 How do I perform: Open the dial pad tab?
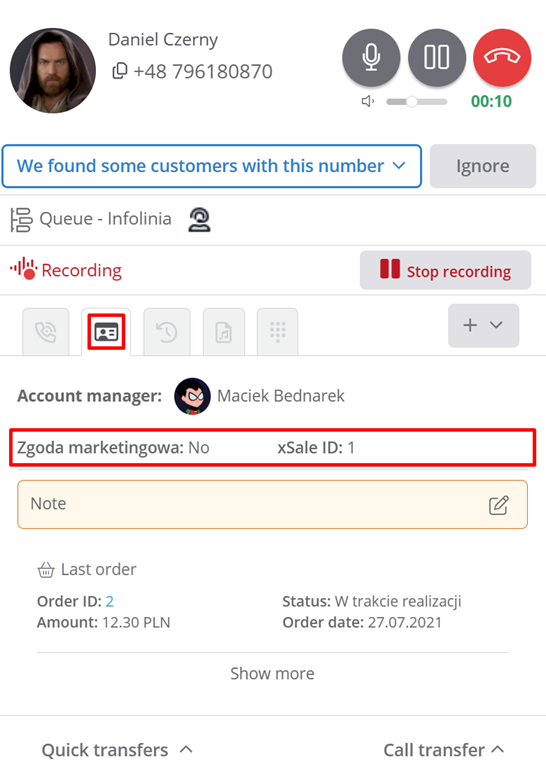[x=277, y=332]
